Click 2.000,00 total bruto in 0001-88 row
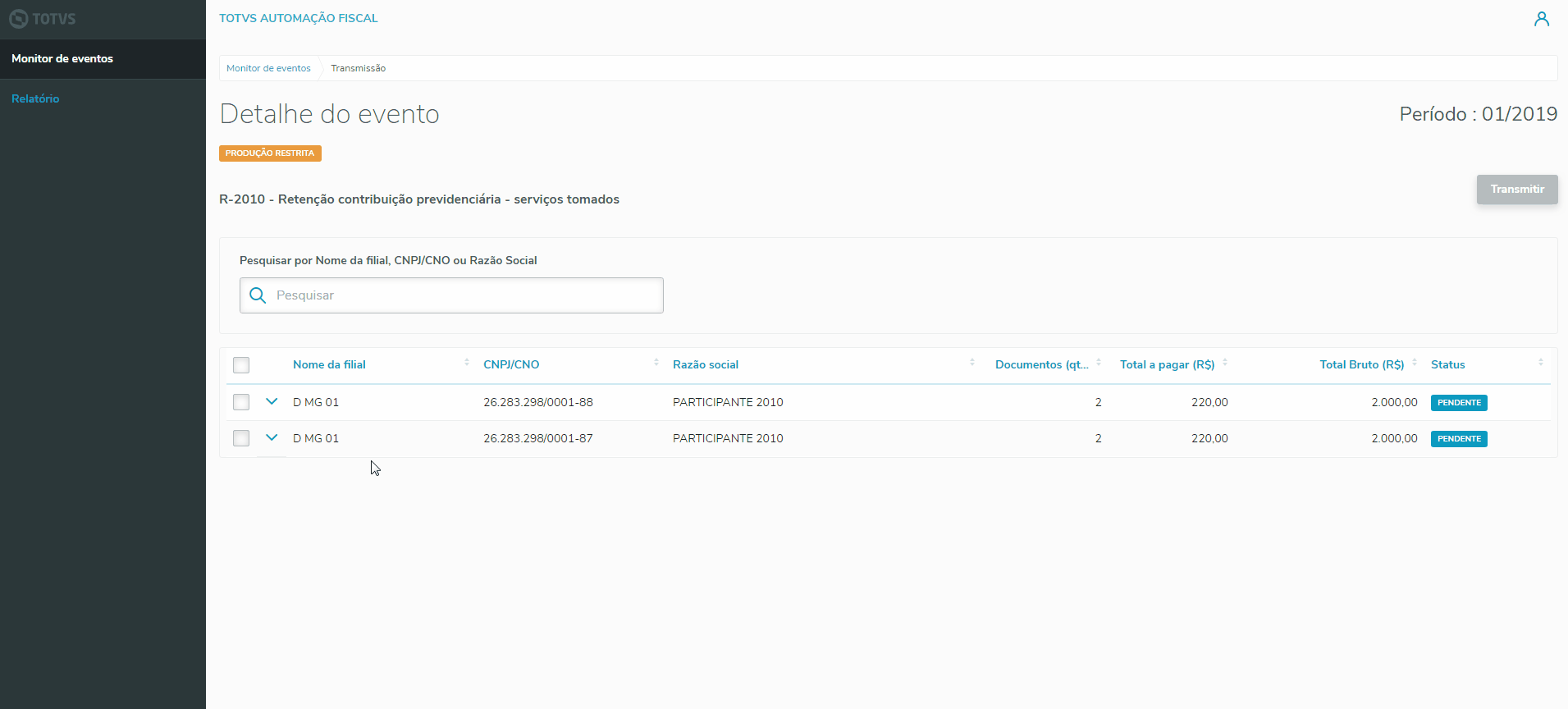Image resolution: width=1568 pixels, height=709 pixels. point(1394,402)
